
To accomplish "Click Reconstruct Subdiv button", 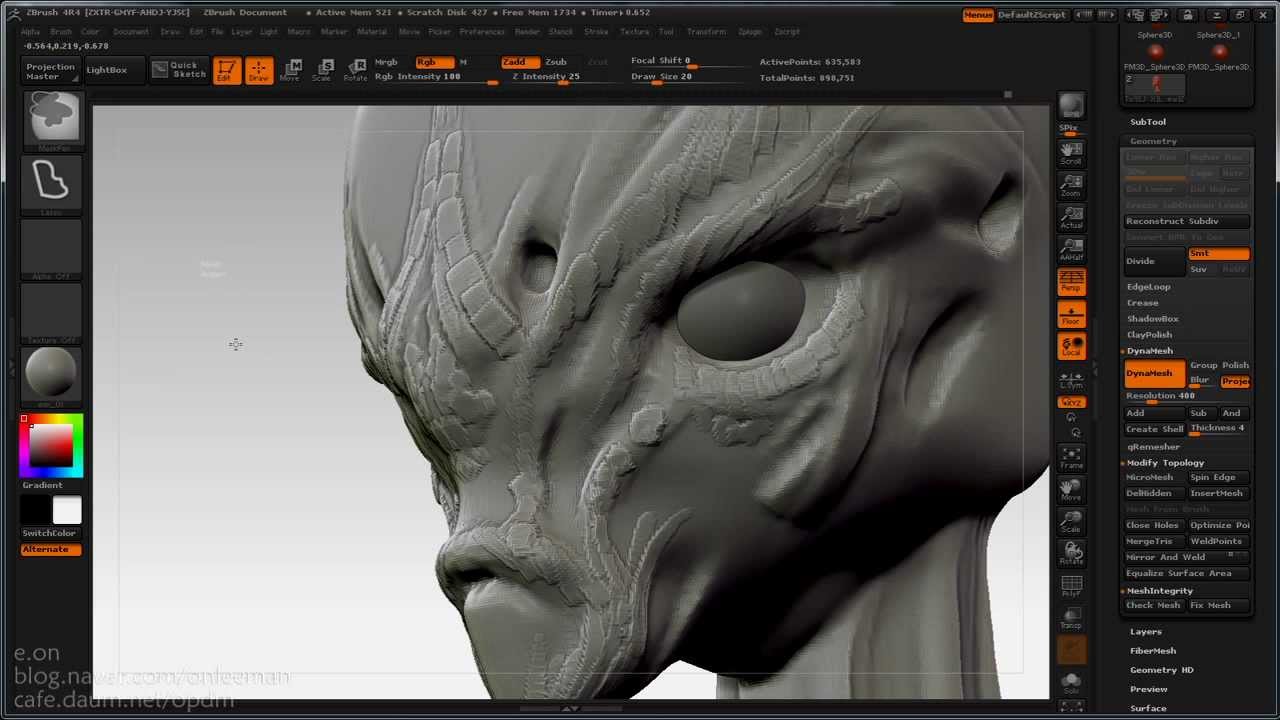I will coord(1187,222).
